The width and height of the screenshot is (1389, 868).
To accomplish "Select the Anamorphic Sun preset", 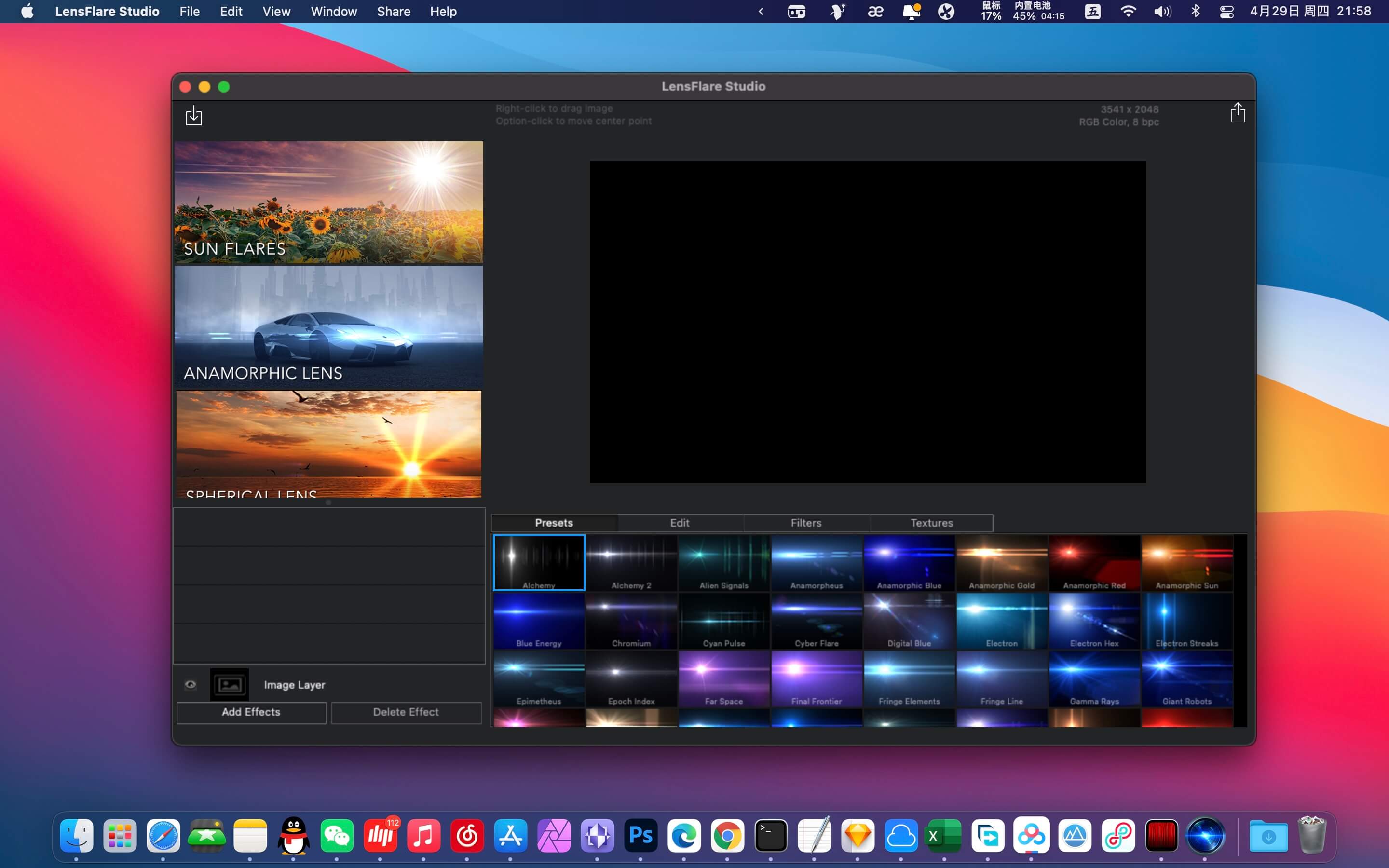I will [1187, 563].
